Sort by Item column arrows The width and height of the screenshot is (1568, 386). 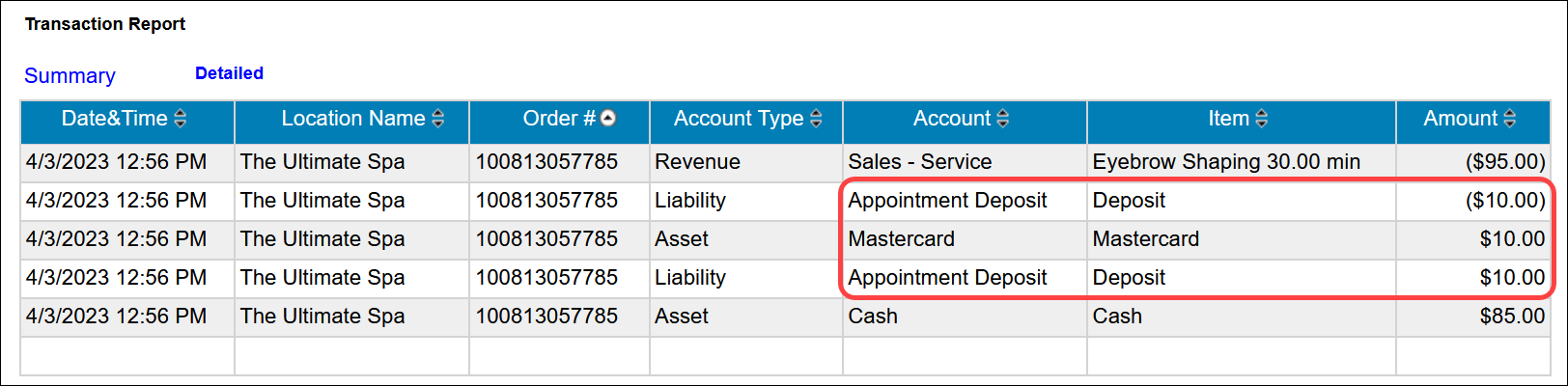(x=1262, y=119)
